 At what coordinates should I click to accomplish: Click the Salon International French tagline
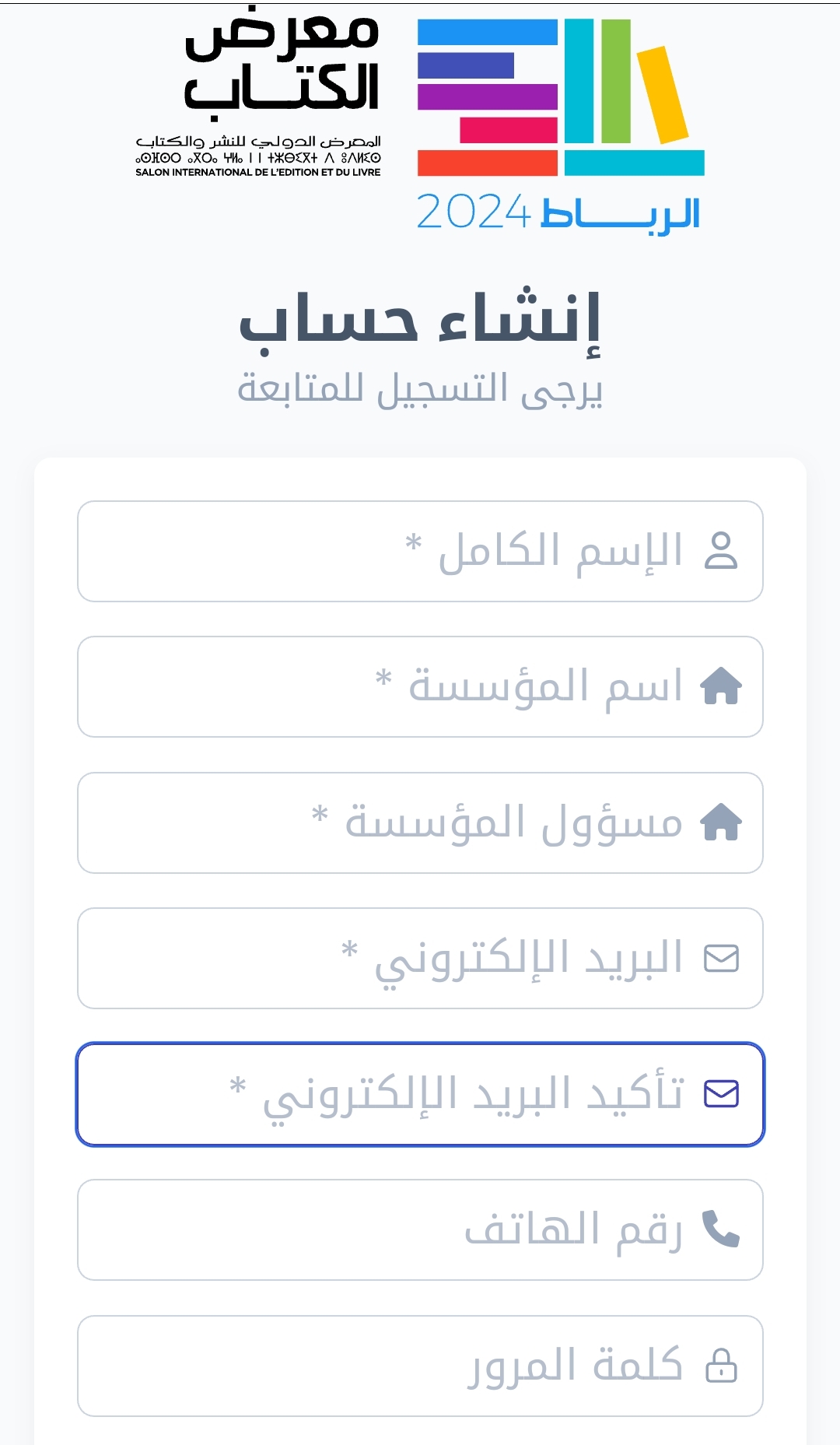258,172
